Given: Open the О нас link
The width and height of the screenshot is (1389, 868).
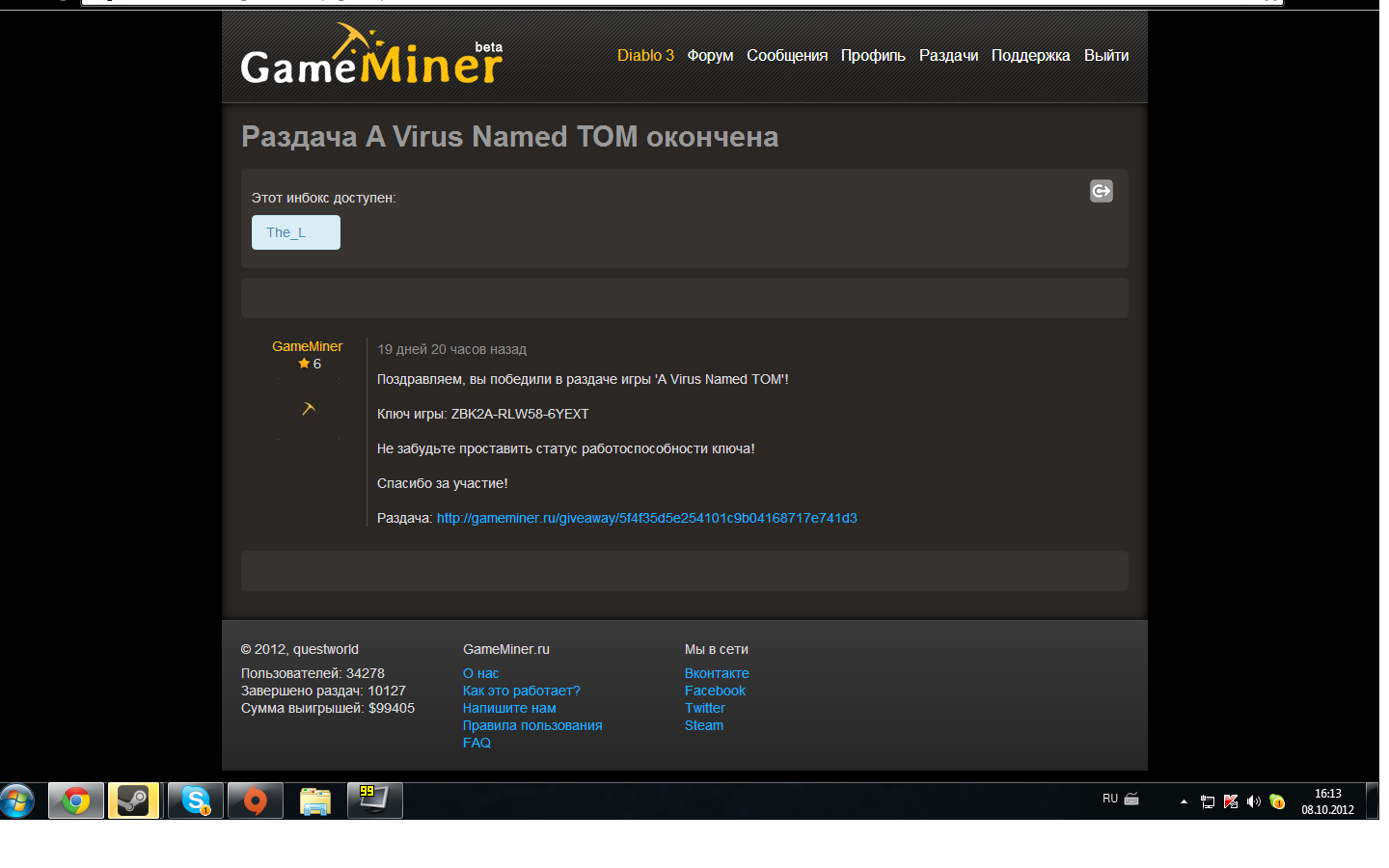Looking at the screenshot, I should pos(480,673).
